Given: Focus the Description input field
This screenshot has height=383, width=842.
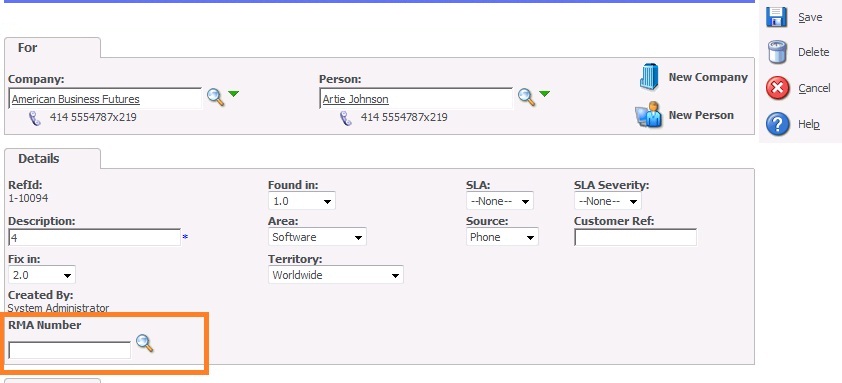Looking at the screenshot, I should pos(95,237).
